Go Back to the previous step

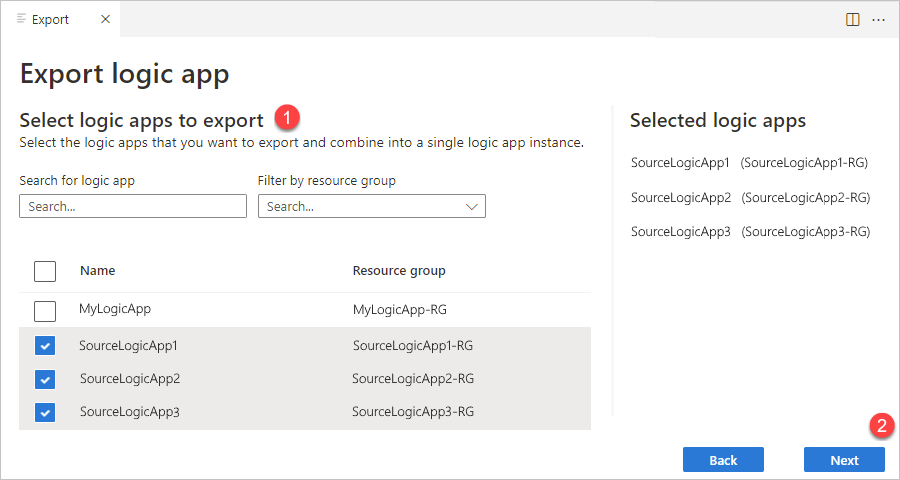coord(723,460)
